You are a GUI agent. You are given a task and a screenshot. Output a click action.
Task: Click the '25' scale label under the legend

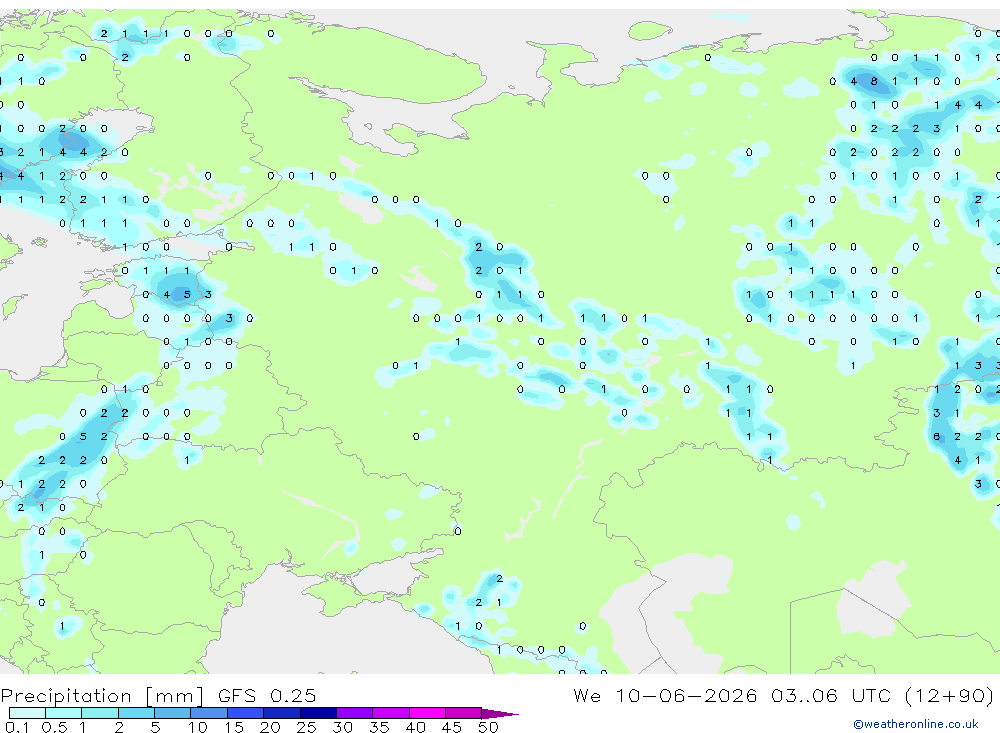(x=306, y=727)
